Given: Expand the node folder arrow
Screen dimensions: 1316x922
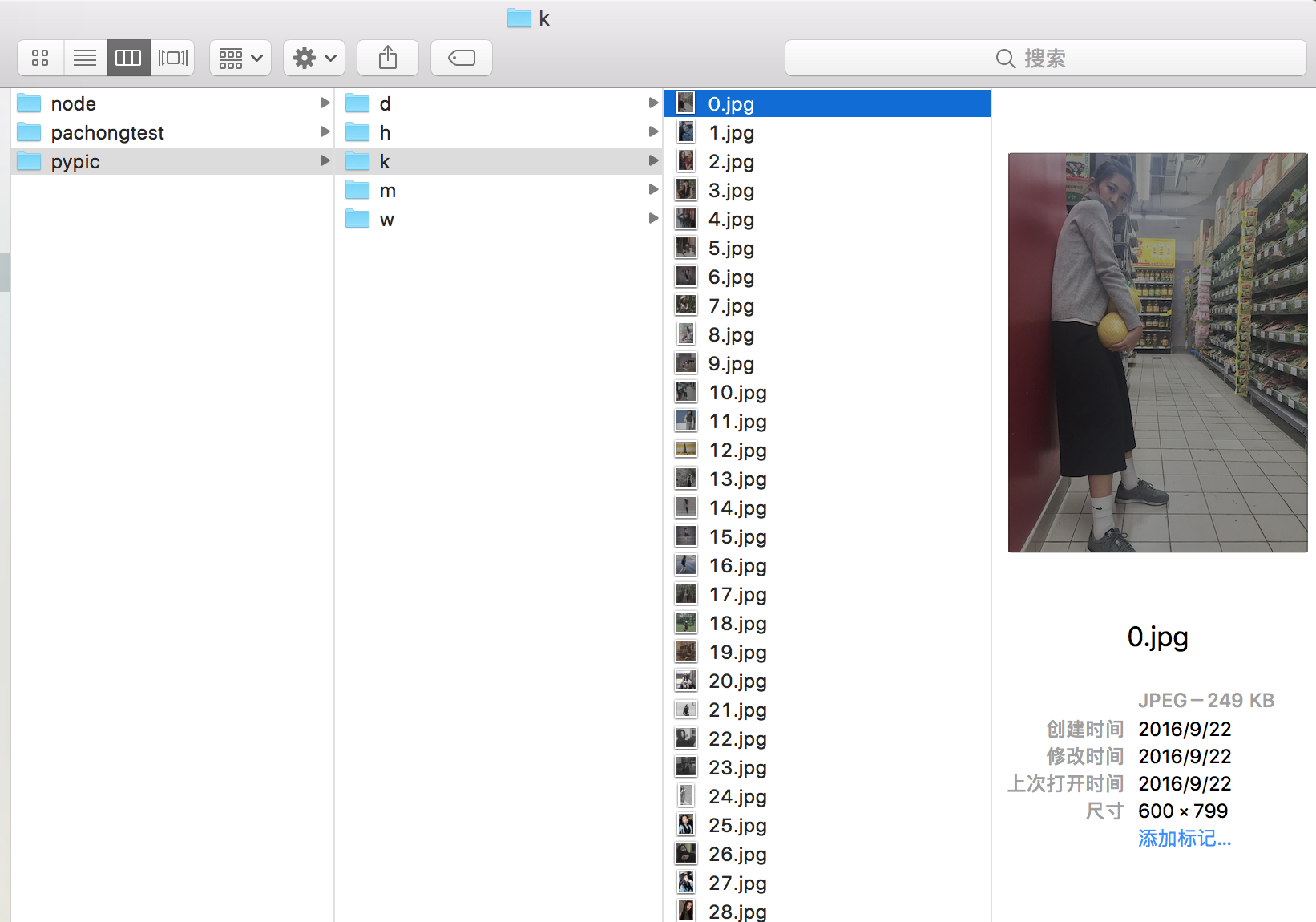Looking at the screenshot, I should pos(325,103).
